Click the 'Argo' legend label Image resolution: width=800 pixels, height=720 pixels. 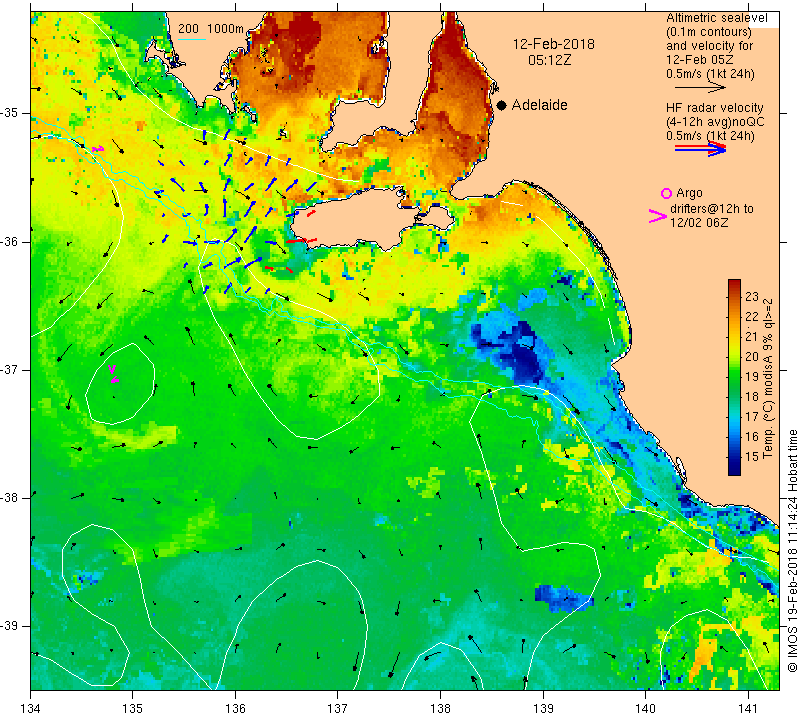point(689,193)
